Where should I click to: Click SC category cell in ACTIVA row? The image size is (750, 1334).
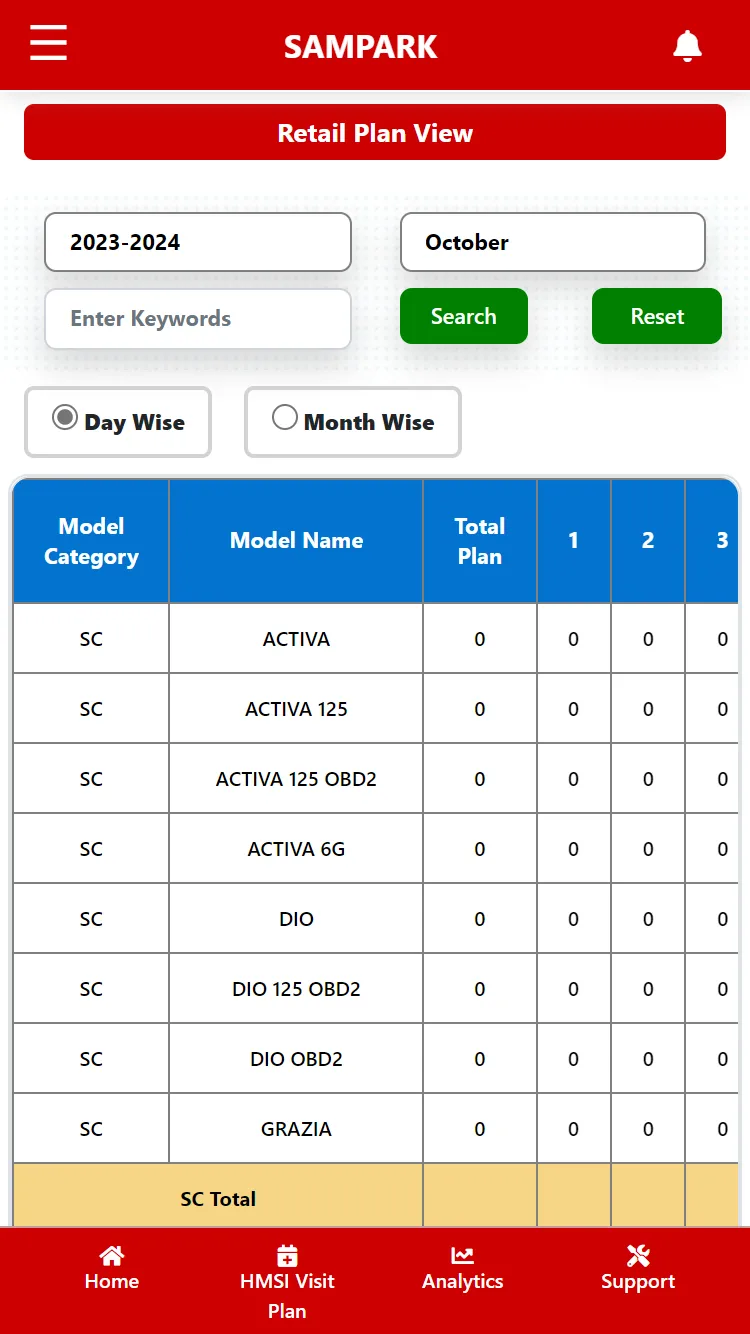click(x=91, y=638)
